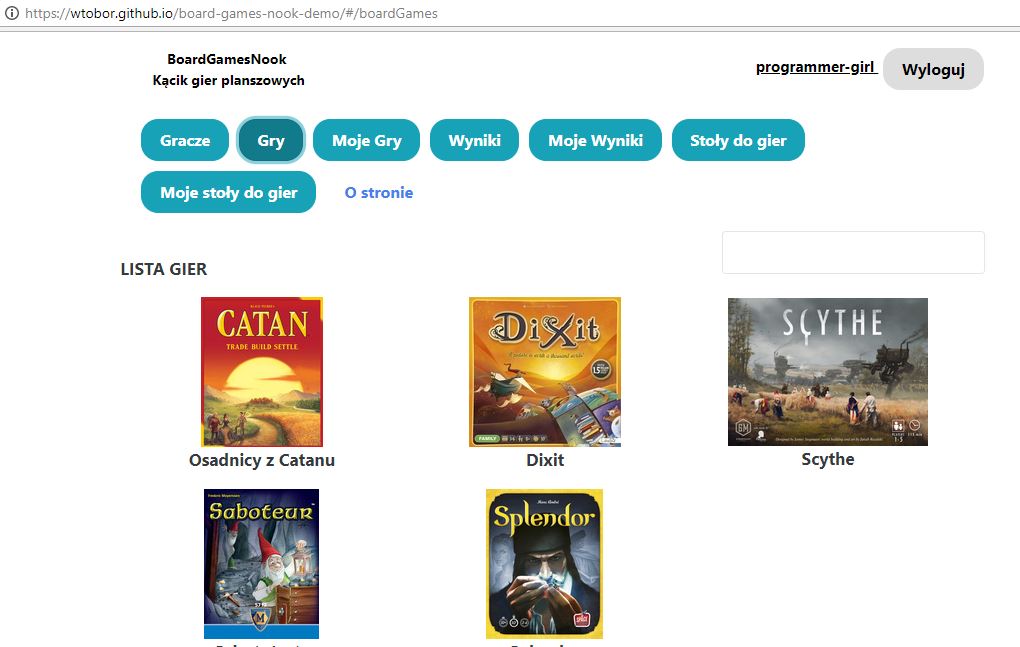
Task: Click the BoardGamesNook site title
Action: [227, 60]
